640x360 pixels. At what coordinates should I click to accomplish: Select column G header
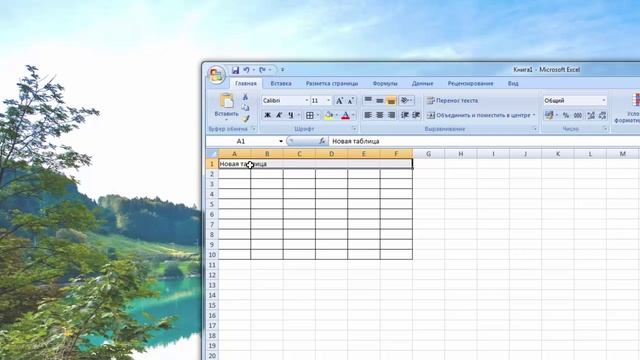[x=428, y=154]
